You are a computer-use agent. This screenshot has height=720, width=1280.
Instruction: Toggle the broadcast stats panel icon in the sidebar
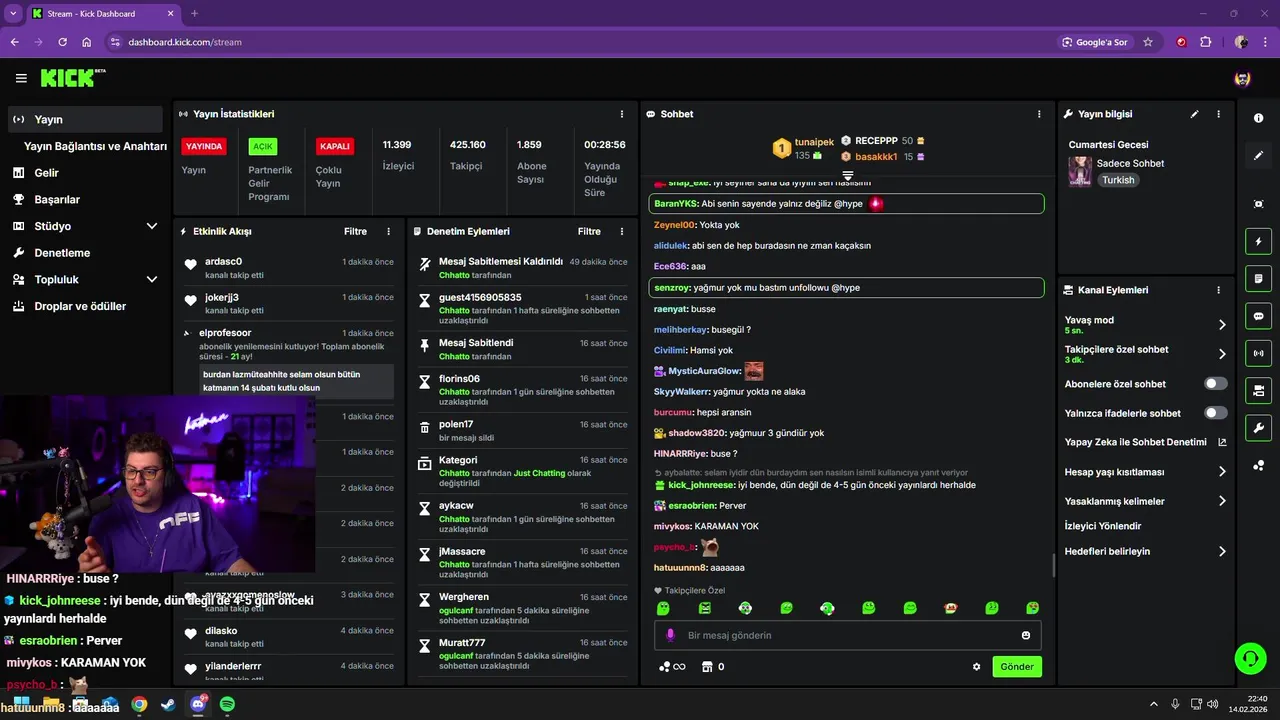pyautogui.click(x=1258, y=353)
